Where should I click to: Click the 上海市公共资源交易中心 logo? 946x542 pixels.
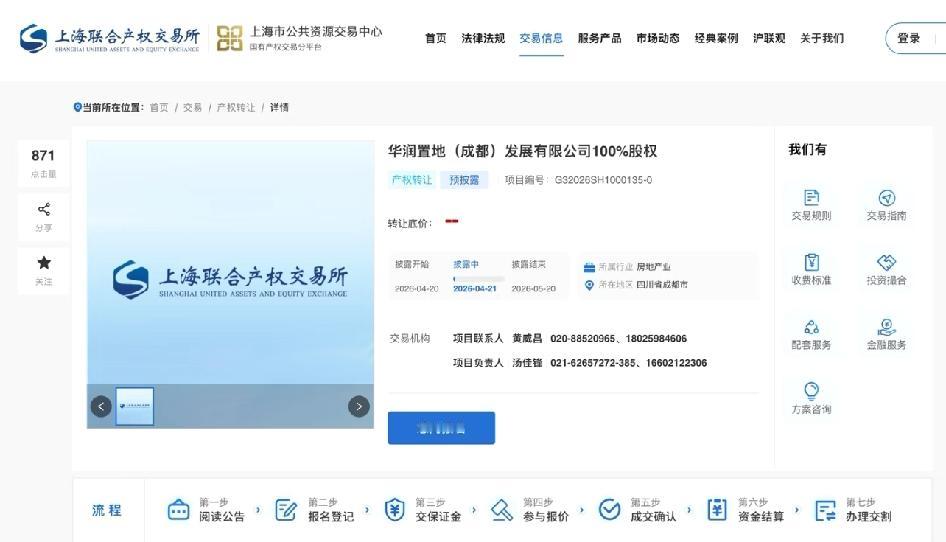pyautogui.click(x=299, y=38)
